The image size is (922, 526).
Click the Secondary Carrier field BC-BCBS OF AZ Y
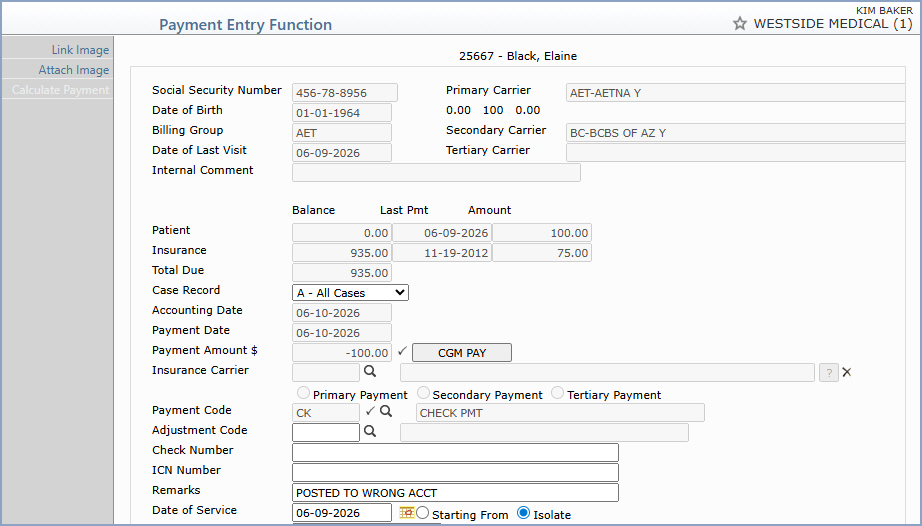point(736,133)
